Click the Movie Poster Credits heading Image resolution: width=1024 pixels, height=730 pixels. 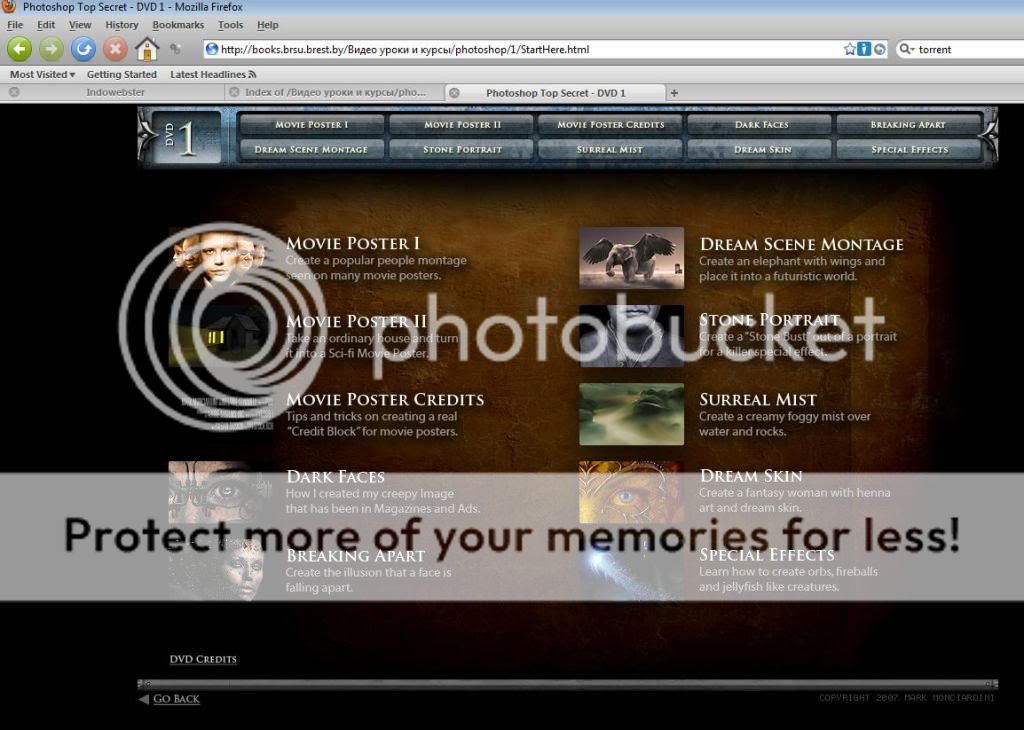pos(385,399)
